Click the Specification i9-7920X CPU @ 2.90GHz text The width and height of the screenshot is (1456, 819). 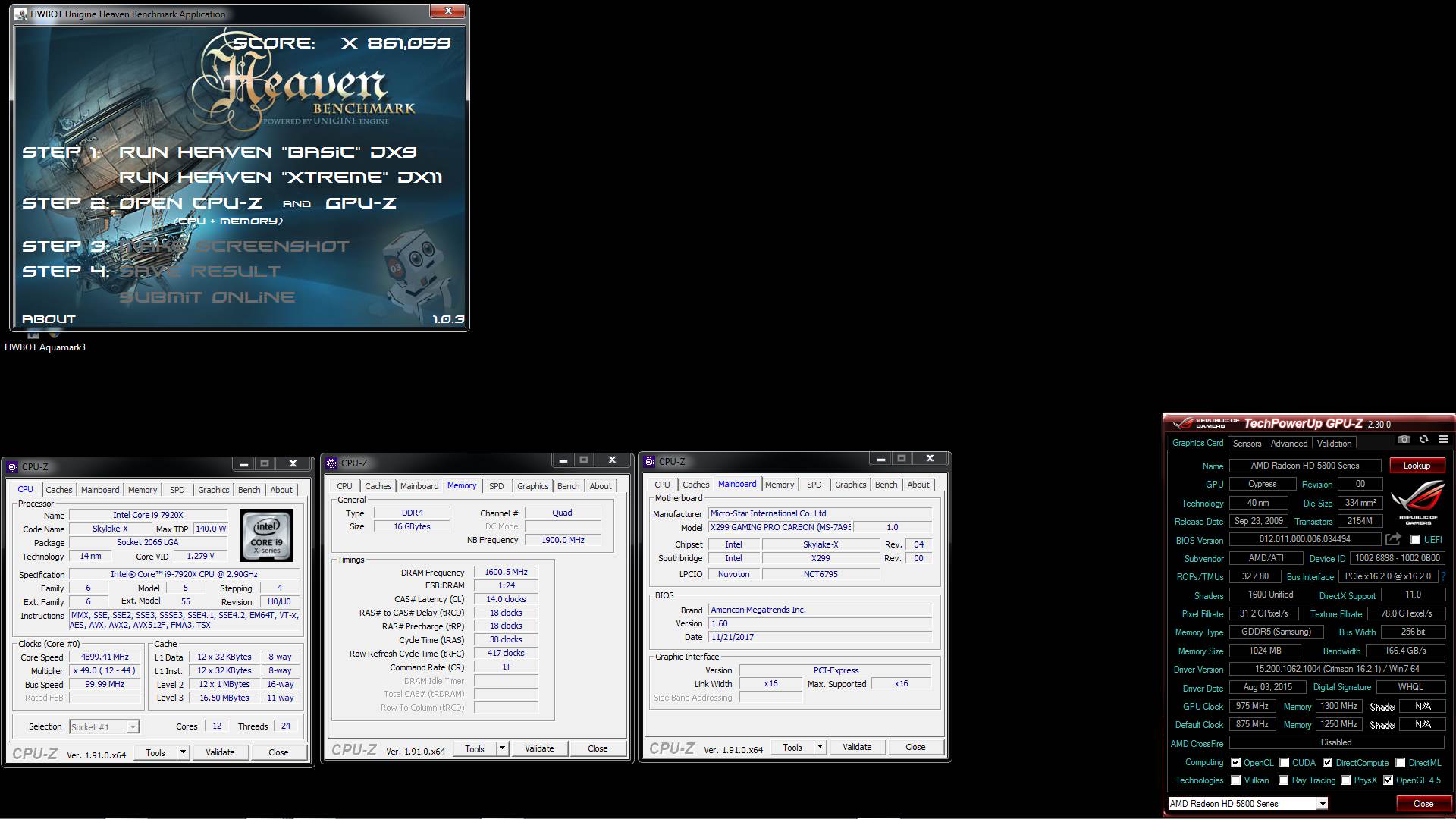point(184,574)
